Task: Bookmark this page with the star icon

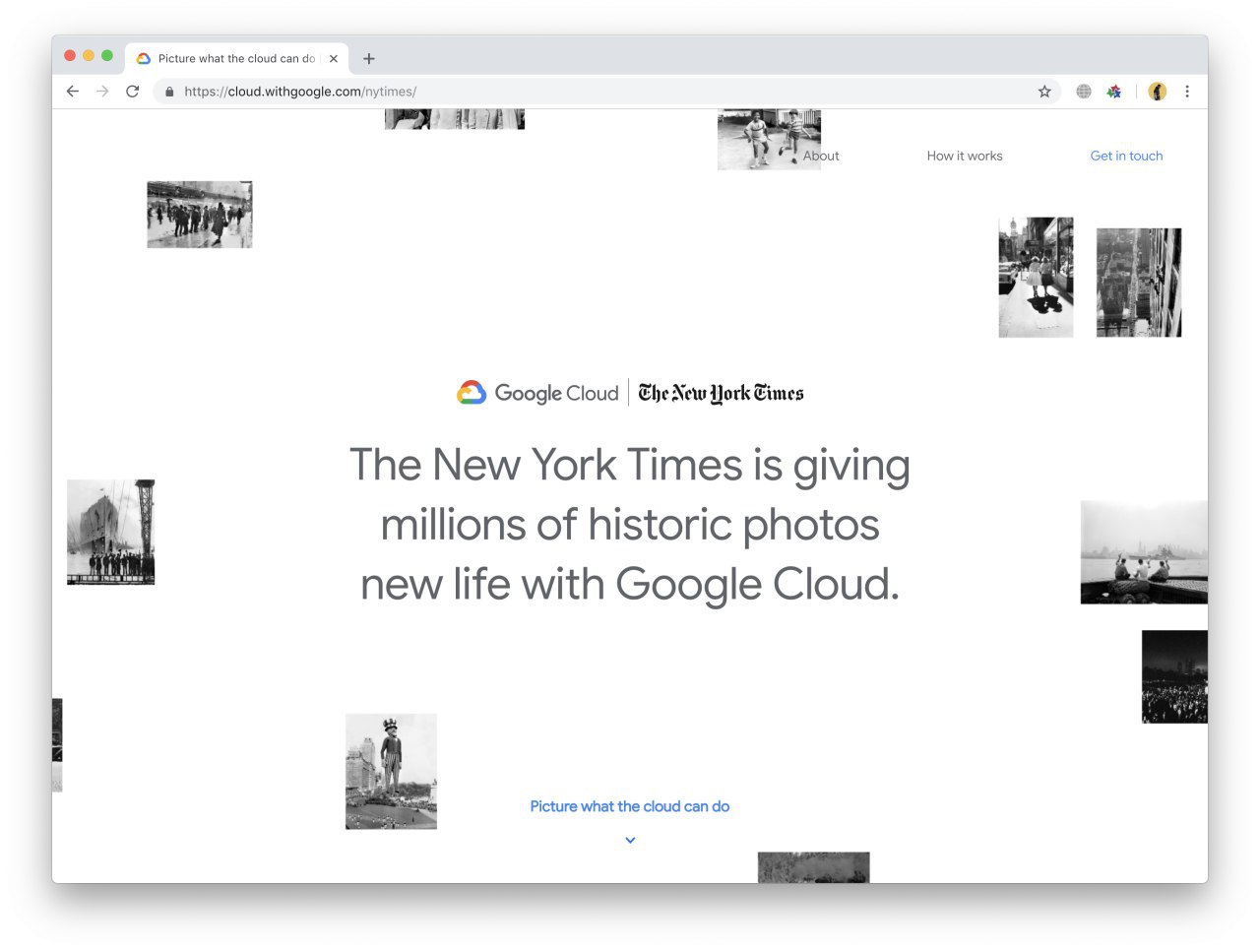Action: pos(1044,92)
